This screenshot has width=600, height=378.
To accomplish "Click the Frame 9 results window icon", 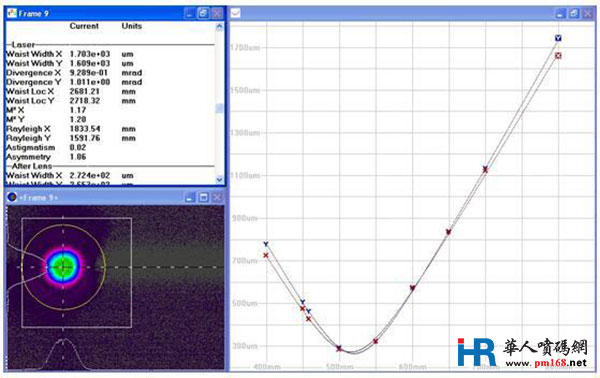I will (12, 13).
